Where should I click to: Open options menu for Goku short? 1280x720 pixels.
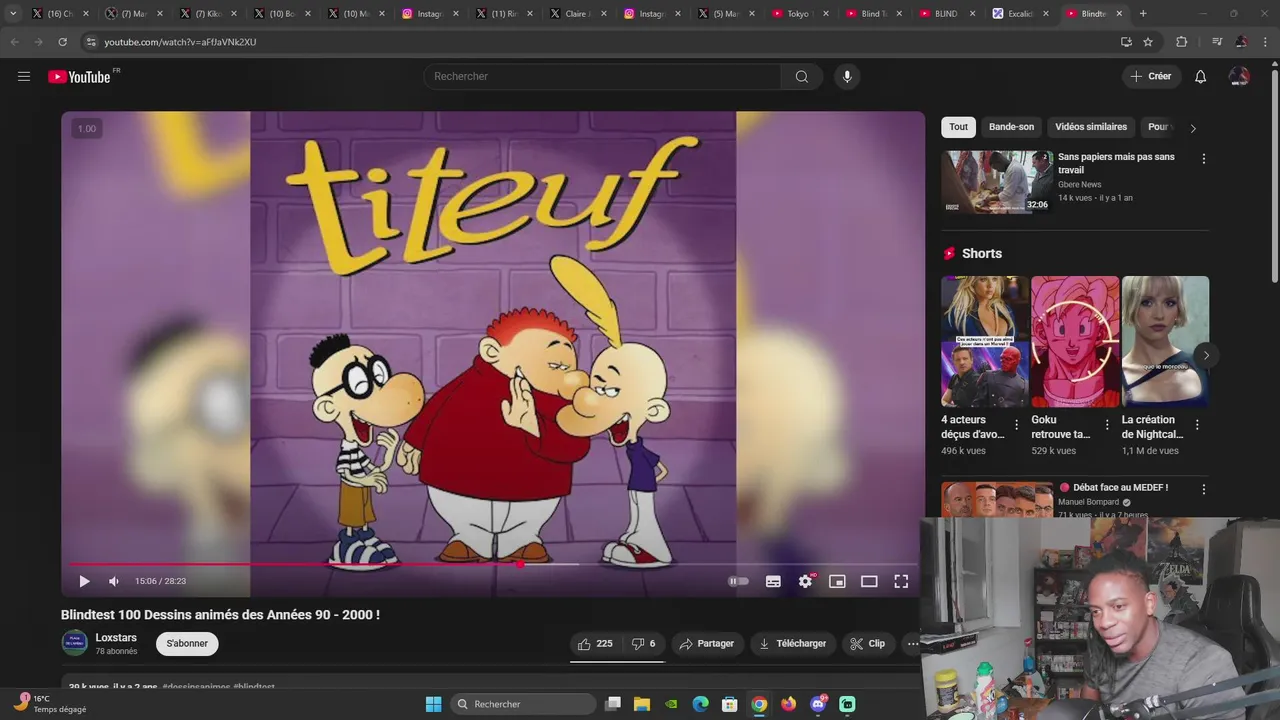coord(1107,425)
